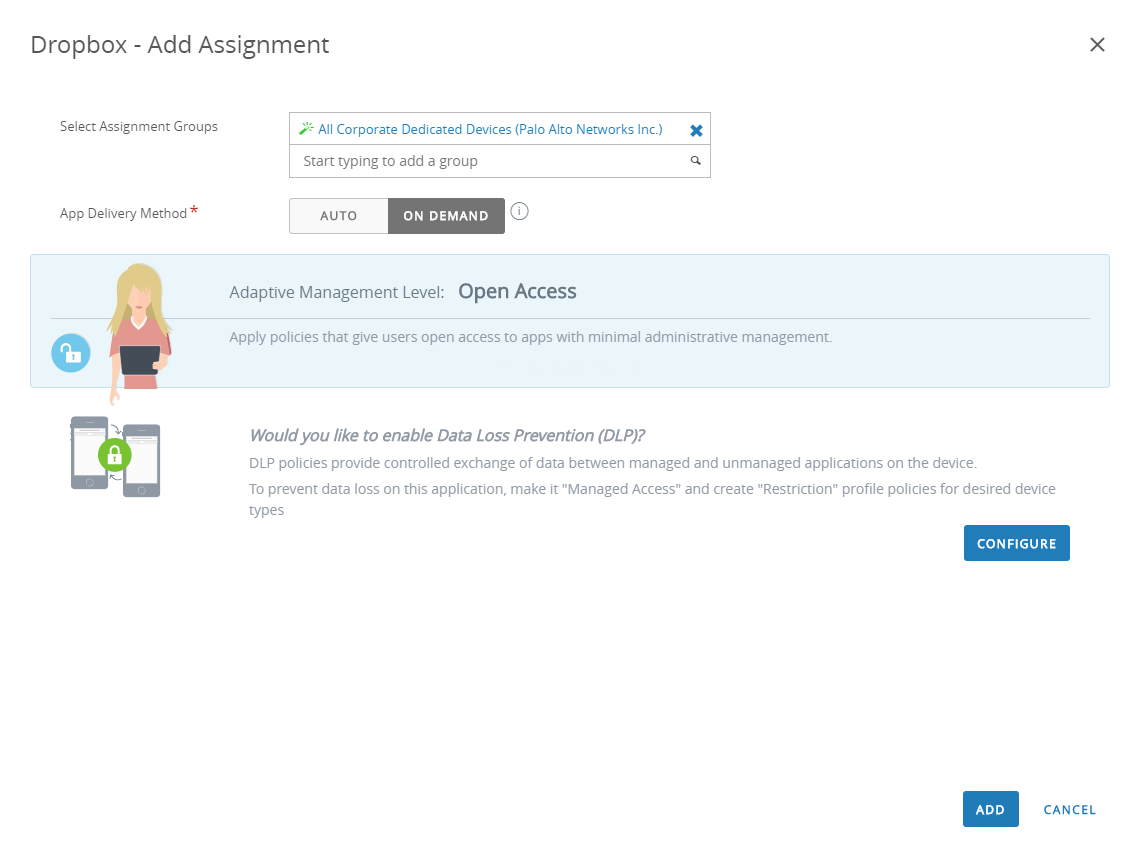Click the blue unlocked padlock icon
The height and width of the screenshot is (855, 1139).
click(x=70, y=353)
